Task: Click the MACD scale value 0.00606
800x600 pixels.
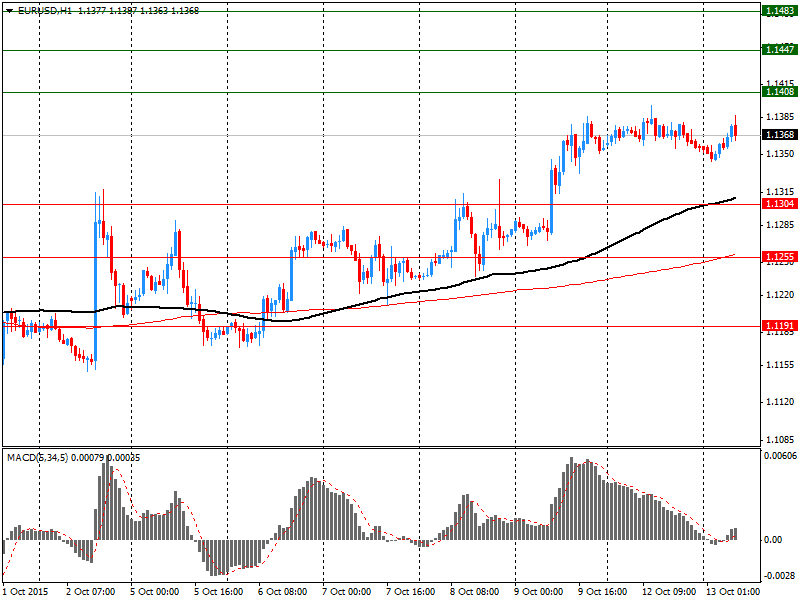Action: point(780,456)
